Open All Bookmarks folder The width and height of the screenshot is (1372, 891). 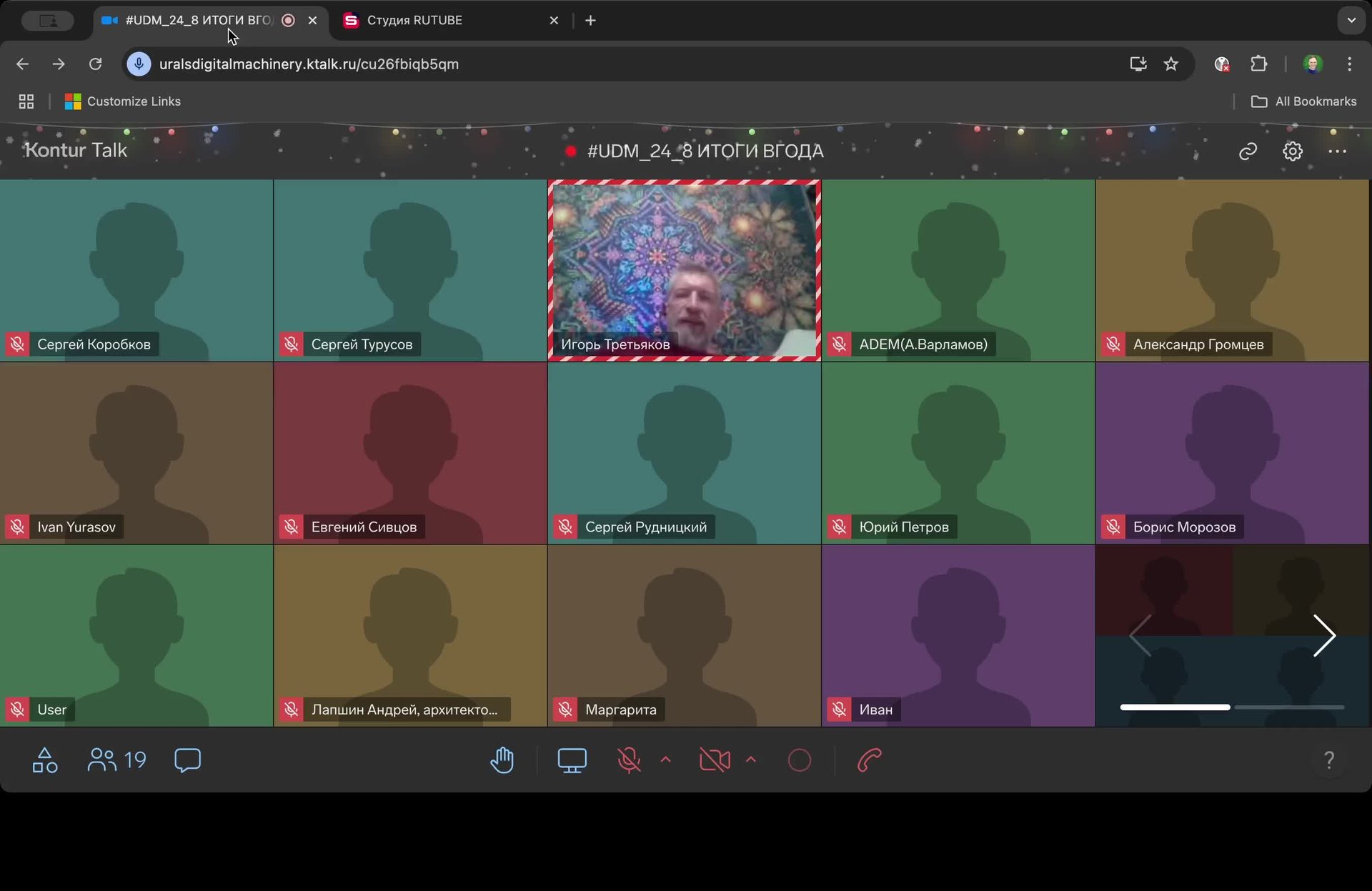[1304, 101]
